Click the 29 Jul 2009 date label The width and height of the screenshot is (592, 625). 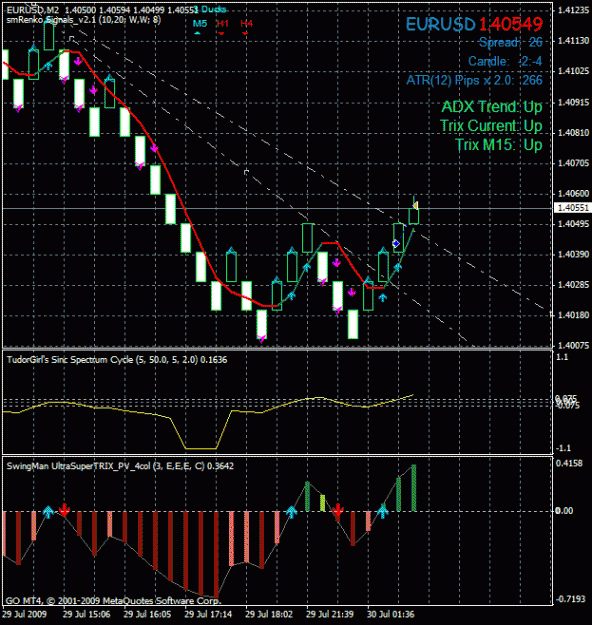point(24,614)
